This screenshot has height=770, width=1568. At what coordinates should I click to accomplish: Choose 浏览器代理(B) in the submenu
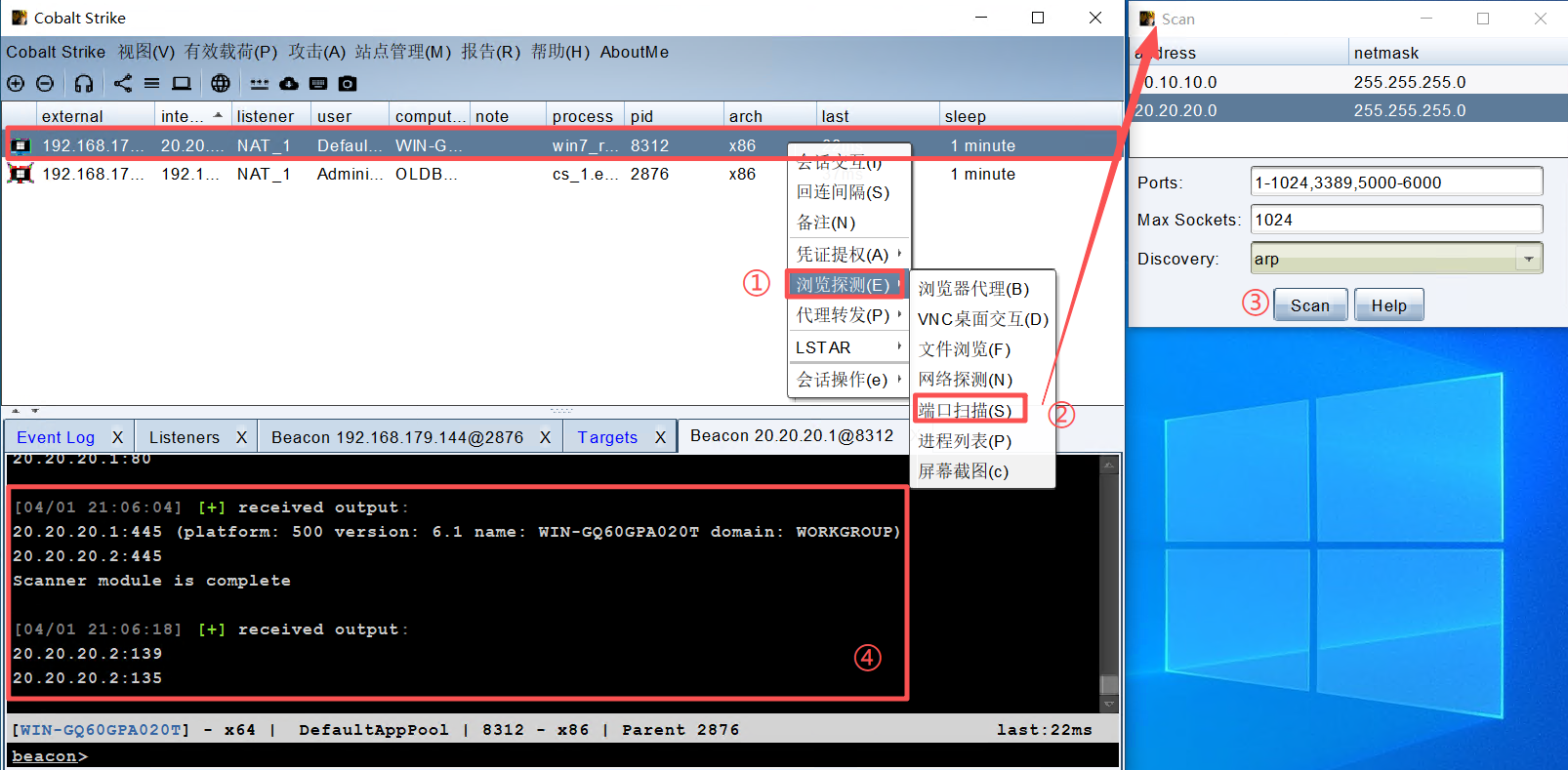[x=982, y=289]
